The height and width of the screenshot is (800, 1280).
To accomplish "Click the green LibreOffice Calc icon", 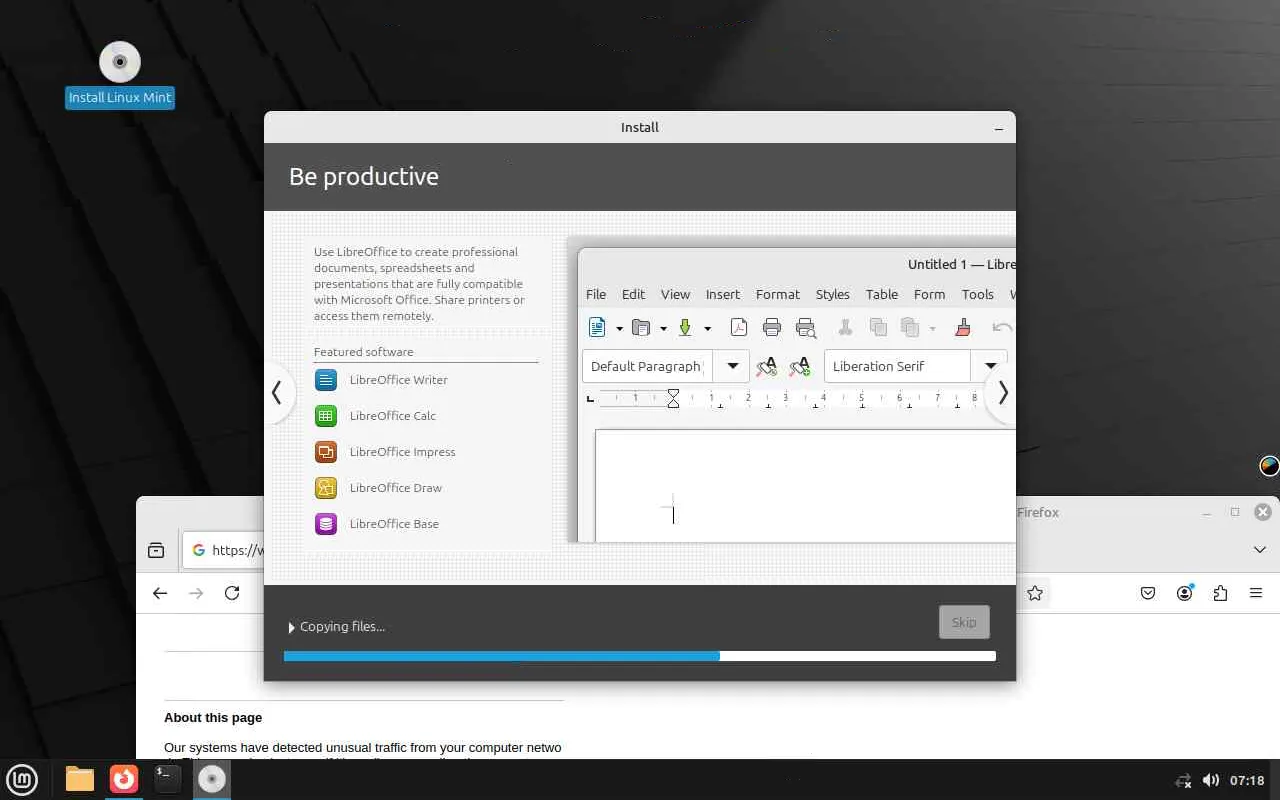I will (x=325, y=416).
